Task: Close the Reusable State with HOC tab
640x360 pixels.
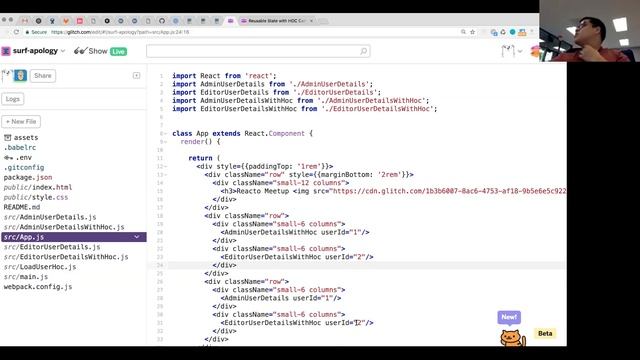Action: coord(311,20)
